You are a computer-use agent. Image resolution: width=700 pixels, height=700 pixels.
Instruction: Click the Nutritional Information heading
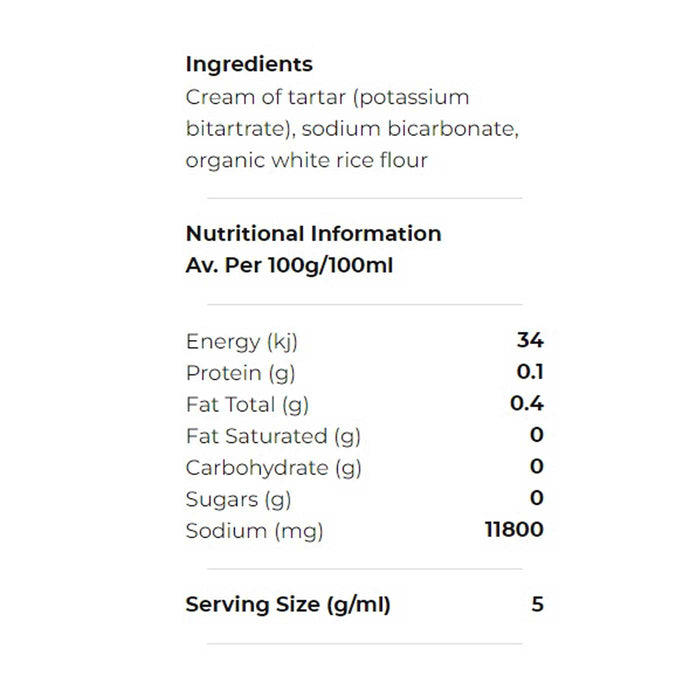click(x=313, y=233)
